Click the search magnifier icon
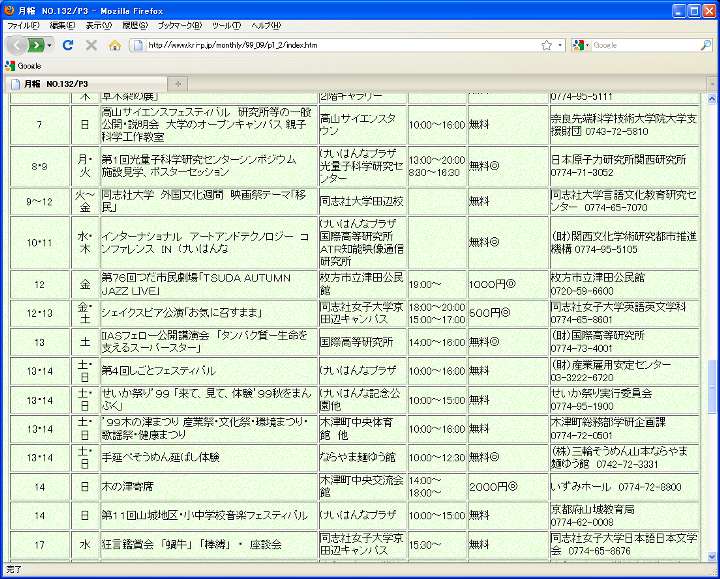Screen dimensions: 720x579 [705, 45]
